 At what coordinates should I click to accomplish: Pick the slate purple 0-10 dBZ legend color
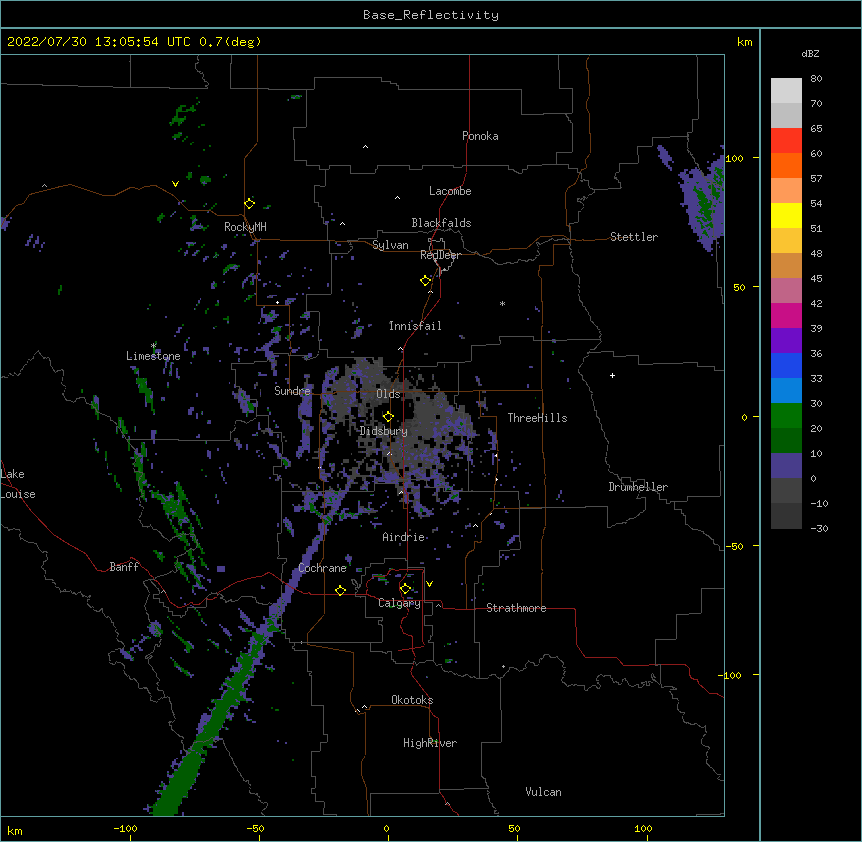click(786, 466)
